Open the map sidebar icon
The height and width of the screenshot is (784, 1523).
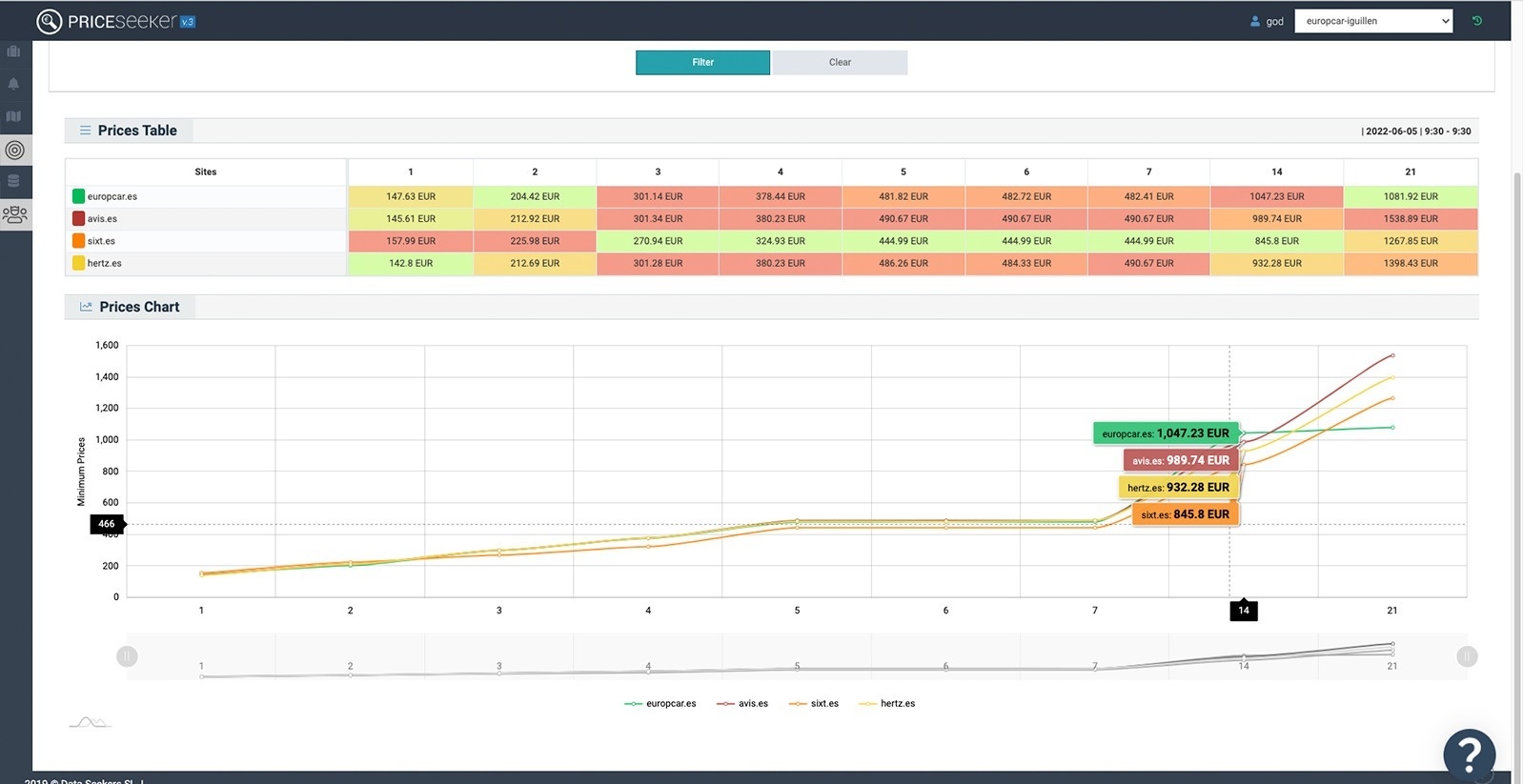(x=13, y=116)
